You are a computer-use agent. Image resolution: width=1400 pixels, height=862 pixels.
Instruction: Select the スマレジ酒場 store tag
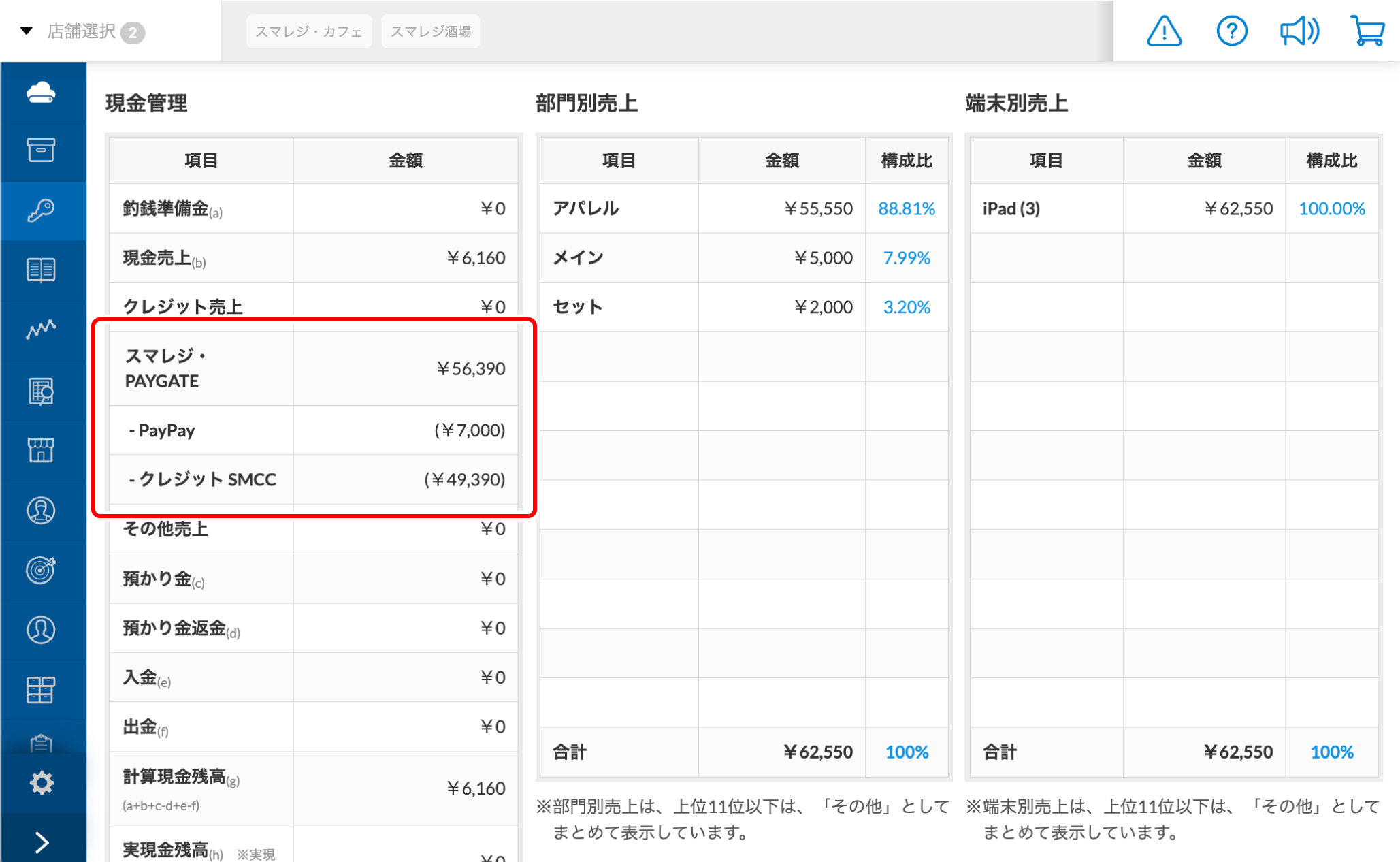430,31
